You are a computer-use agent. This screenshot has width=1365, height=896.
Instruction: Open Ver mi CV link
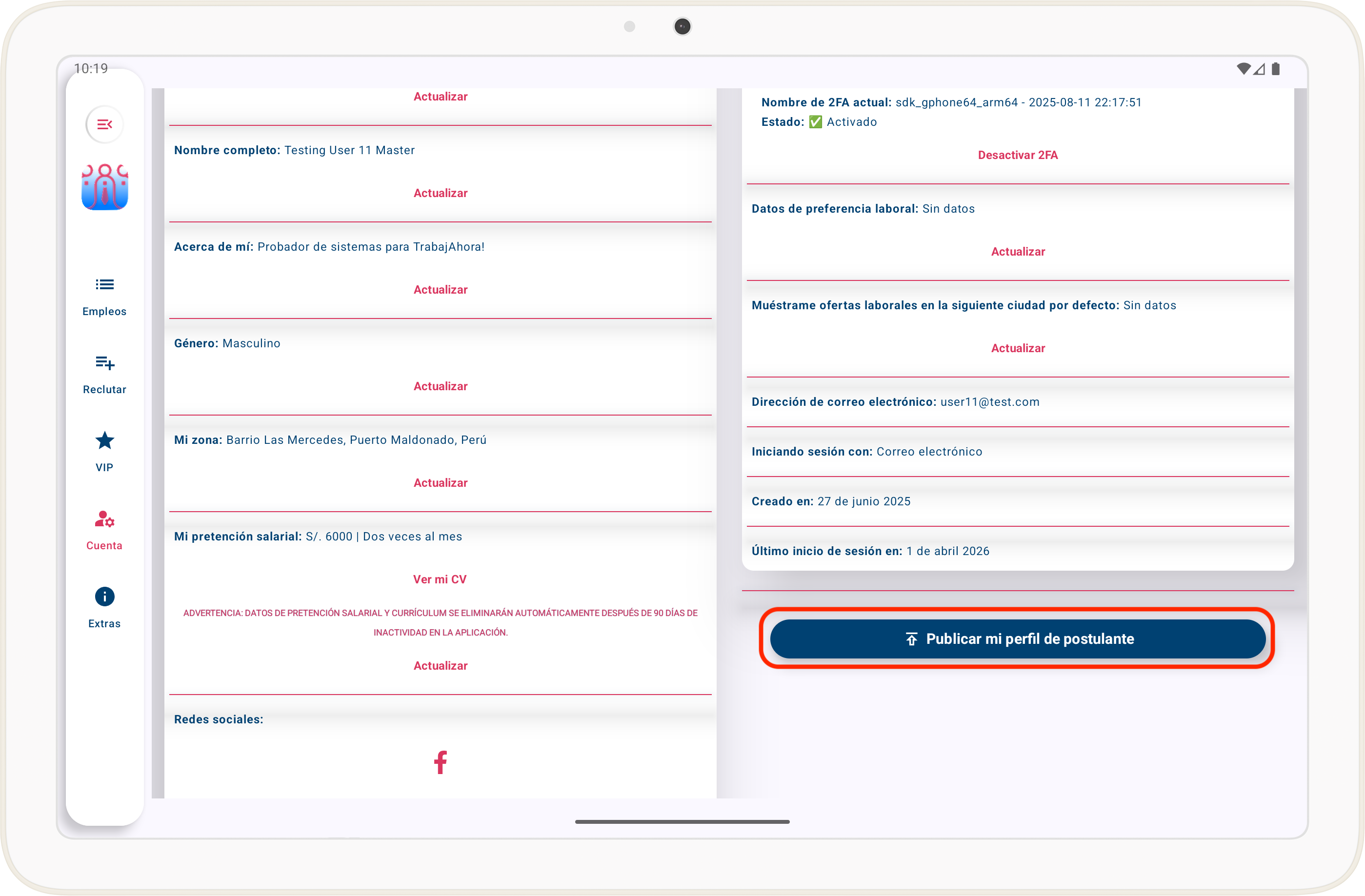[x=440, y=579]
